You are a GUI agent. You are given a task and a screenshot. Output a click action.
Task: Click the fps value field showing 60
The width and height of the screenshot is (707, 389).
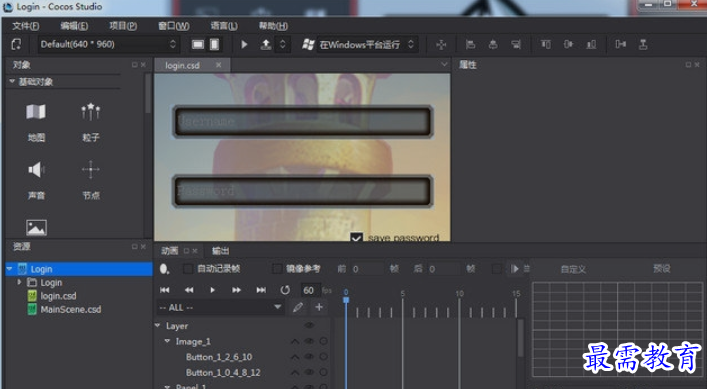tap(309, 290)
